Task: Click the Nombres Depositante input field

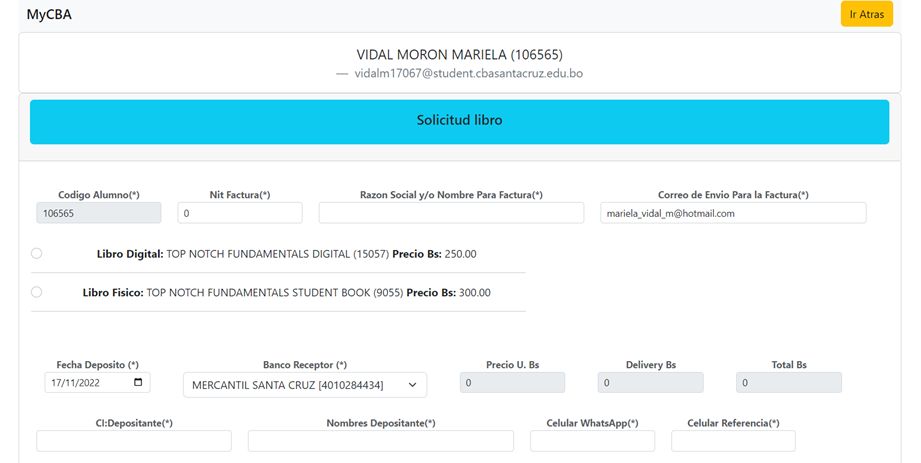Action: pos(380,441)
